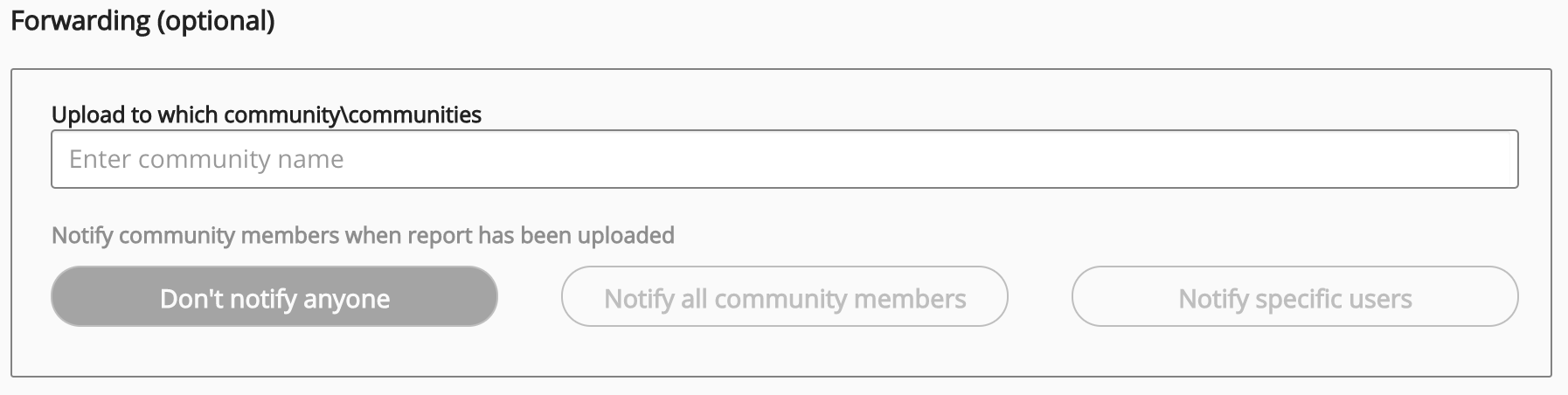Screen dimensions: 1568x395
Task: Switch notification setting to specific users
Action: coord(1294,297)
